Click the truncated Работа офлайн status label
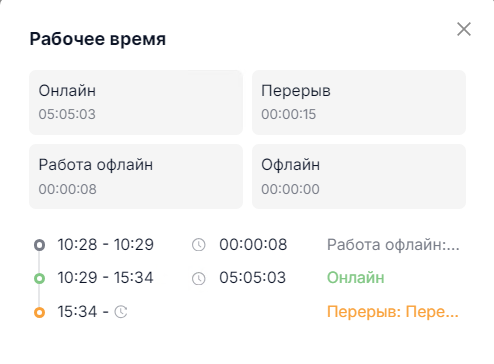The height and width of the screenshot is (364, 494). [x=393, y=245]
